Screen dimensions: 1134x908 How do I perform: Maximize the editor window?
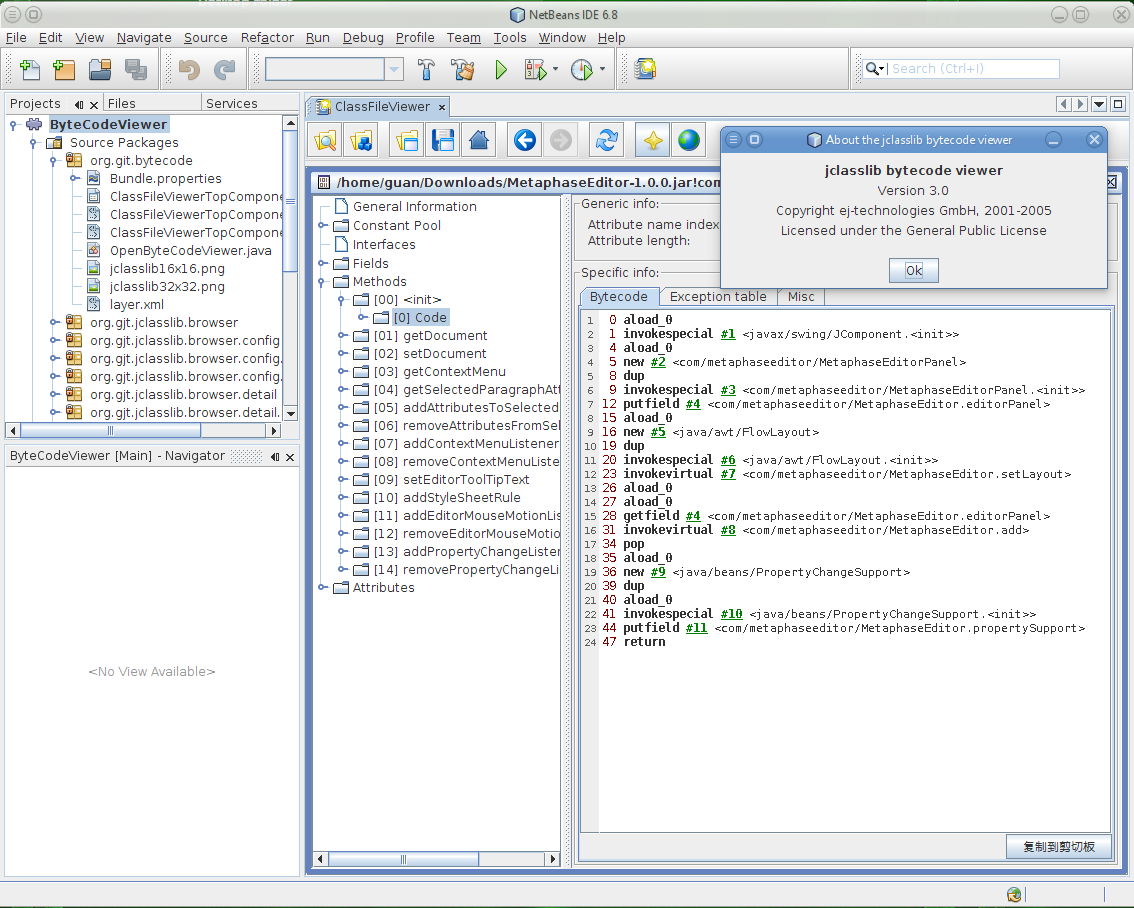pos(1118,104)
